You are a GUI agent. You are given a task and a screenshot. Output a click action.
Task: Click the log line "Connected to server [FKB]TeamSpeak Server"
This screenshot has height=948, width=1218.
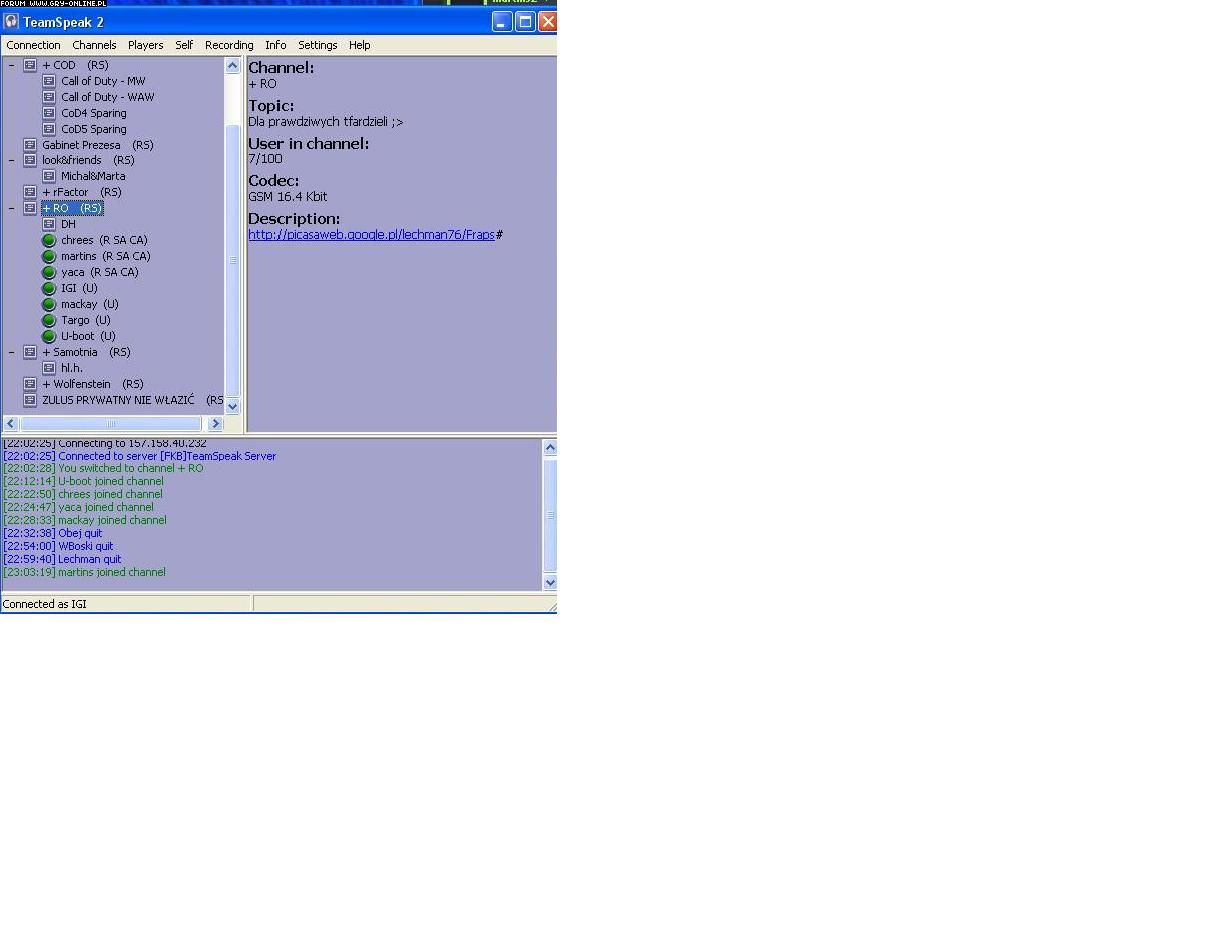coord(140,456)
